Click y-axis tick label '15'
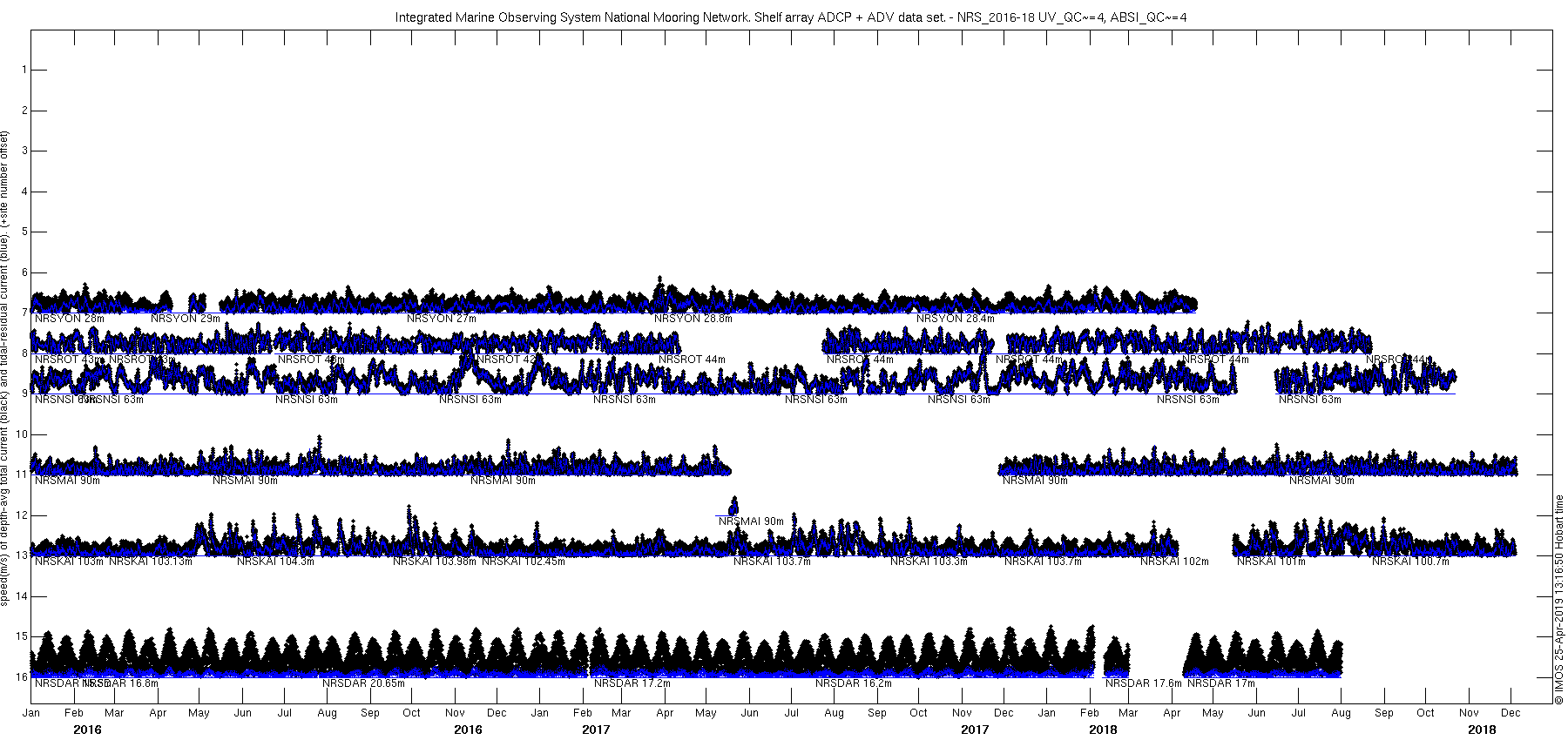Viewport: 1568px width, 740px height. (x=22, y=636)
